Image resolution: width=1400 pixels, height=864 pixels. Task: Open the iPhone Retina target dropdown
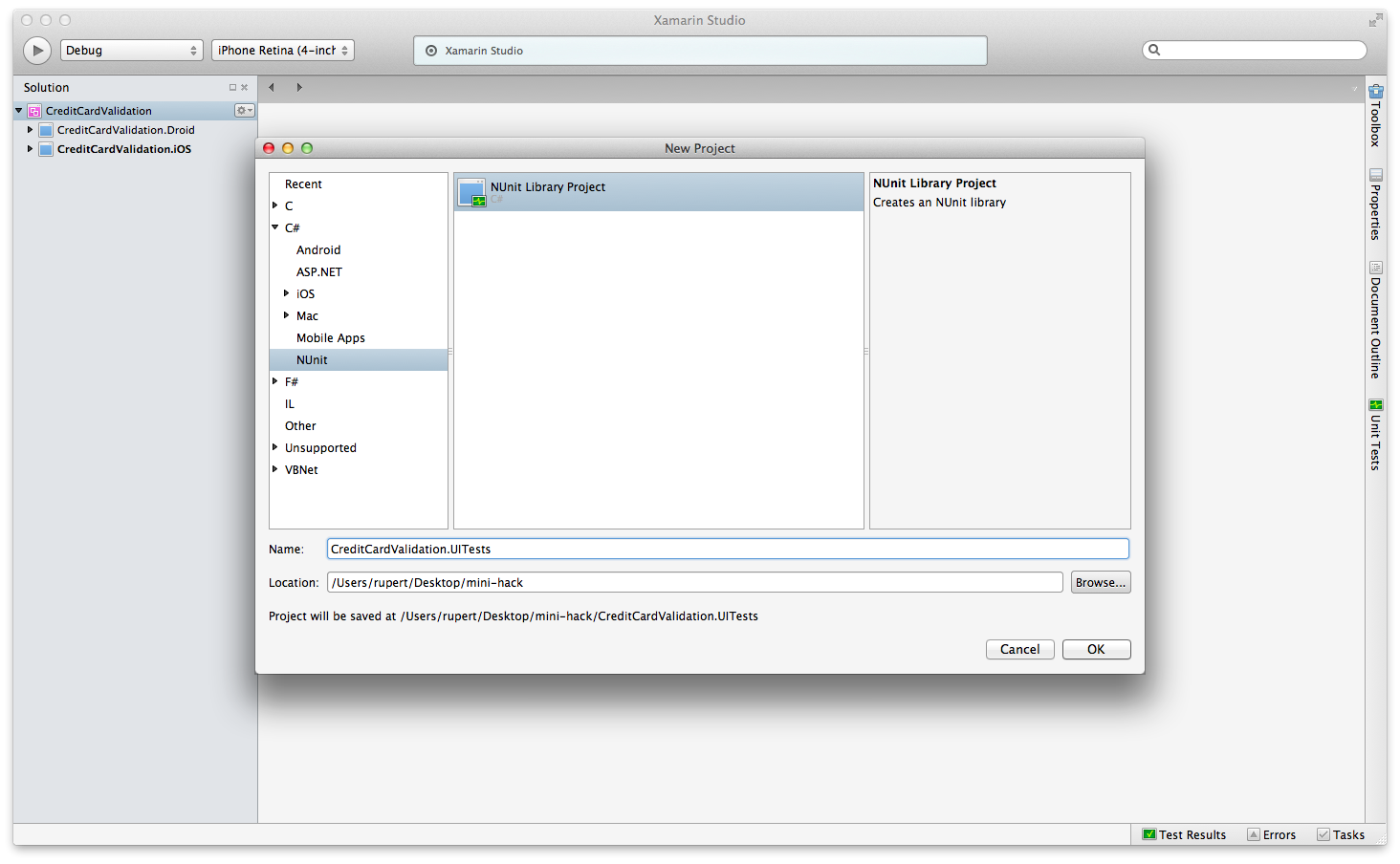point(282,51)
